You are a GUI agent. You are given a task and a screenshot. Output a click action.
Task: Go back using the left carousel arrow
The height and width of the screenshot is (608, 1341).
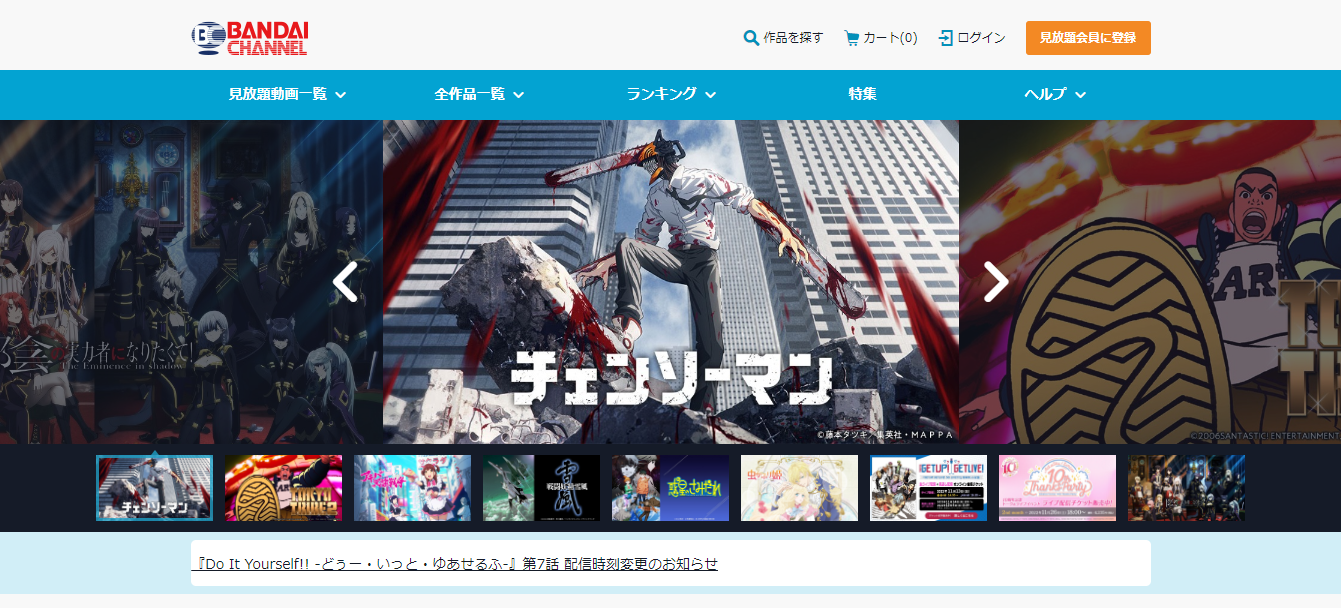pos(345,282)
